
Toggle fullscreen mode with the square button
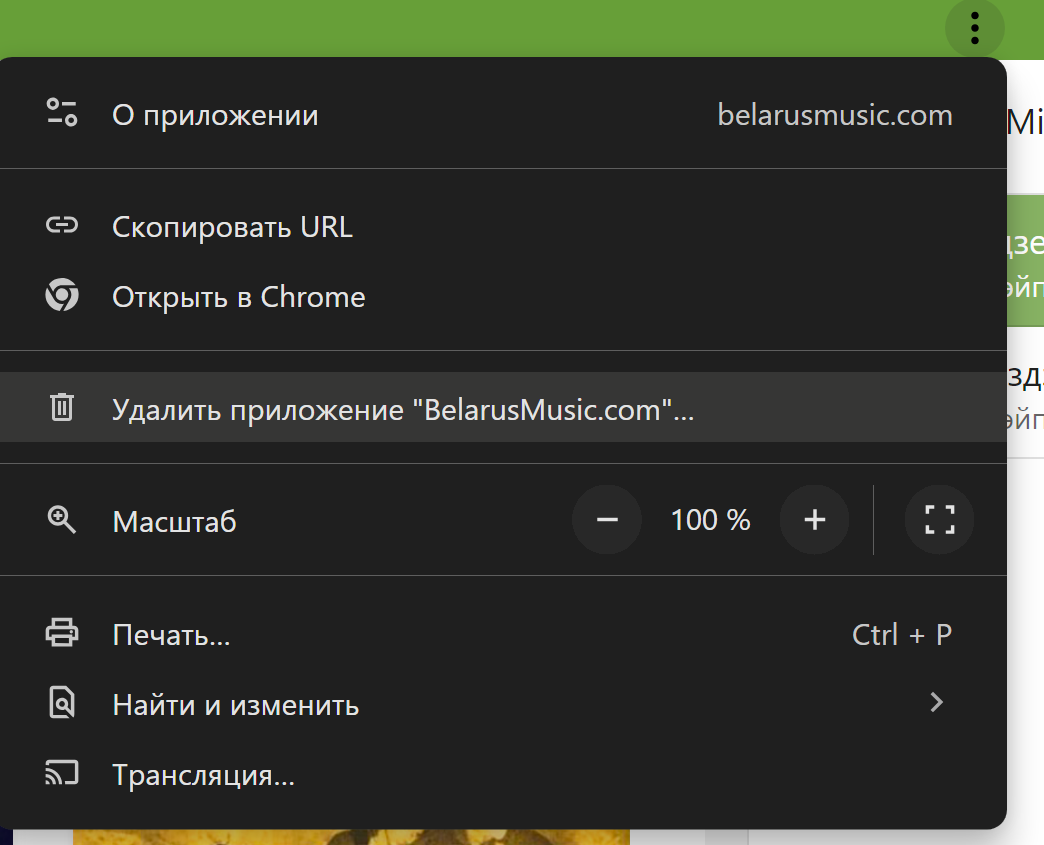(x=938, y=520)
